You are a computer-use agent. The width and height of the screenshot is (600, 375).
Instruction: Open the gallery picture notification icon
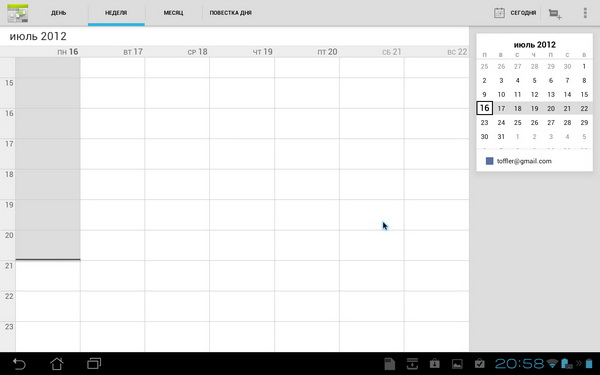click(457, 364)
